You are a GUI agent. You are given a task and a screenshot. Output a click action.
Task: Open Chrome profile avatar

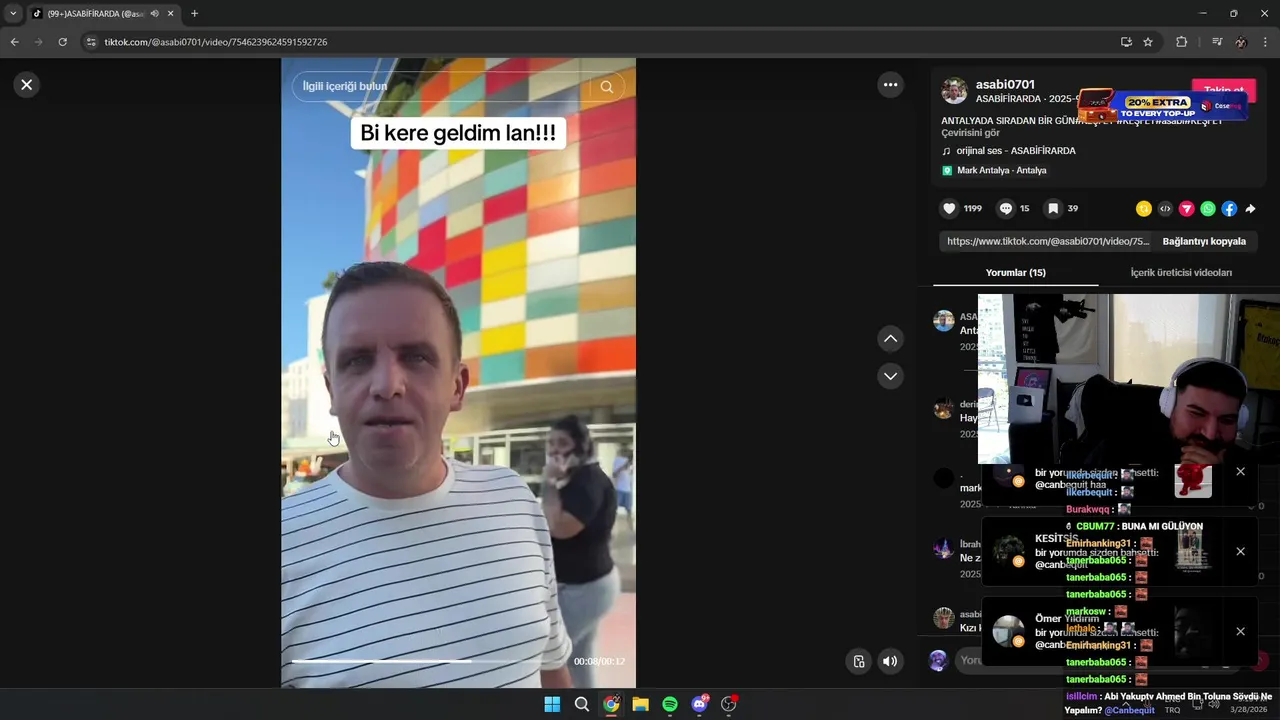(1241, 42)
